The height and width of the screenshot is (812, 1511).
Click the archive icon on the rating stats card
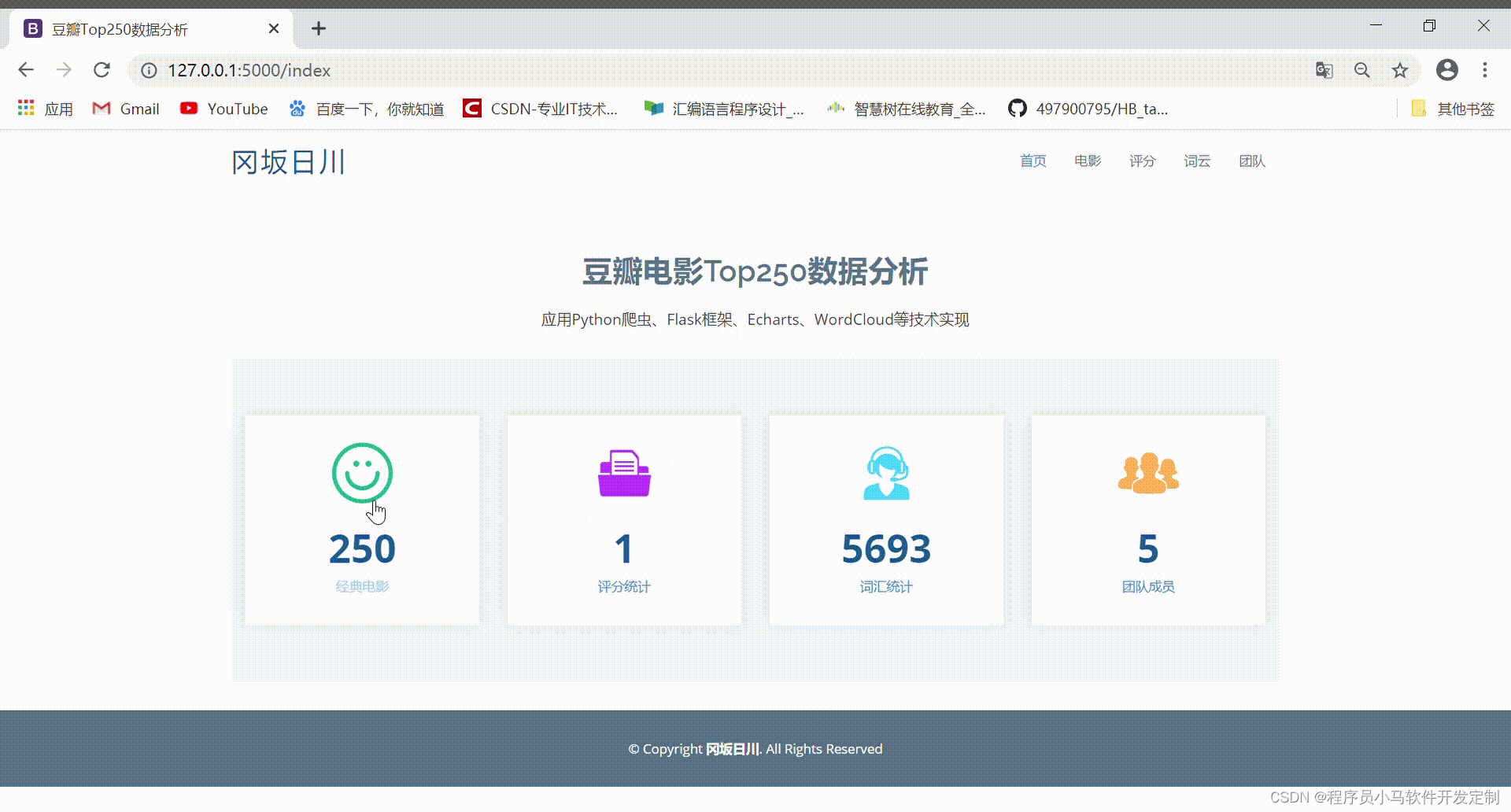point(623,473)
